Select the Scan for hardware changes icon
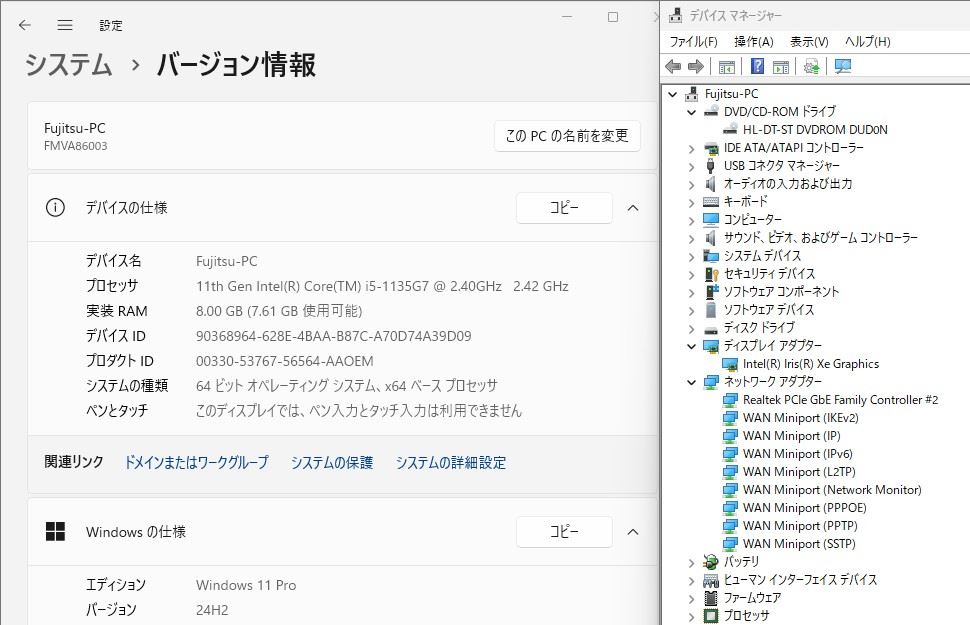The height and width of the screenshot is (625, 970). (x=840, y=66)
